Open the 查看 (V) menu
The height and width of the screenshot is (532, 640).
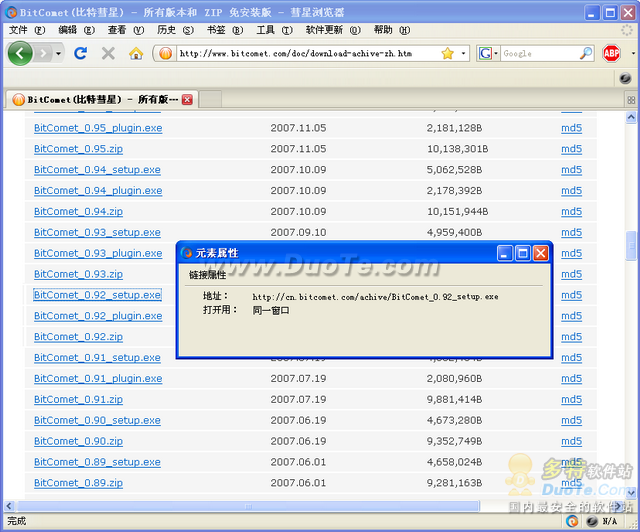pyautogui.click(x=126, y=30)
